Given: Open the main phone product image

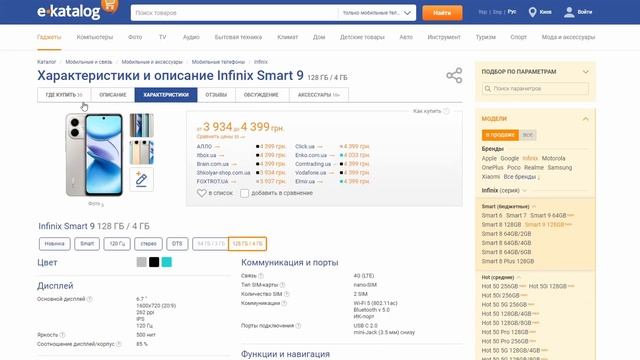Looking at the screenshot, I should tap(94, 155).
